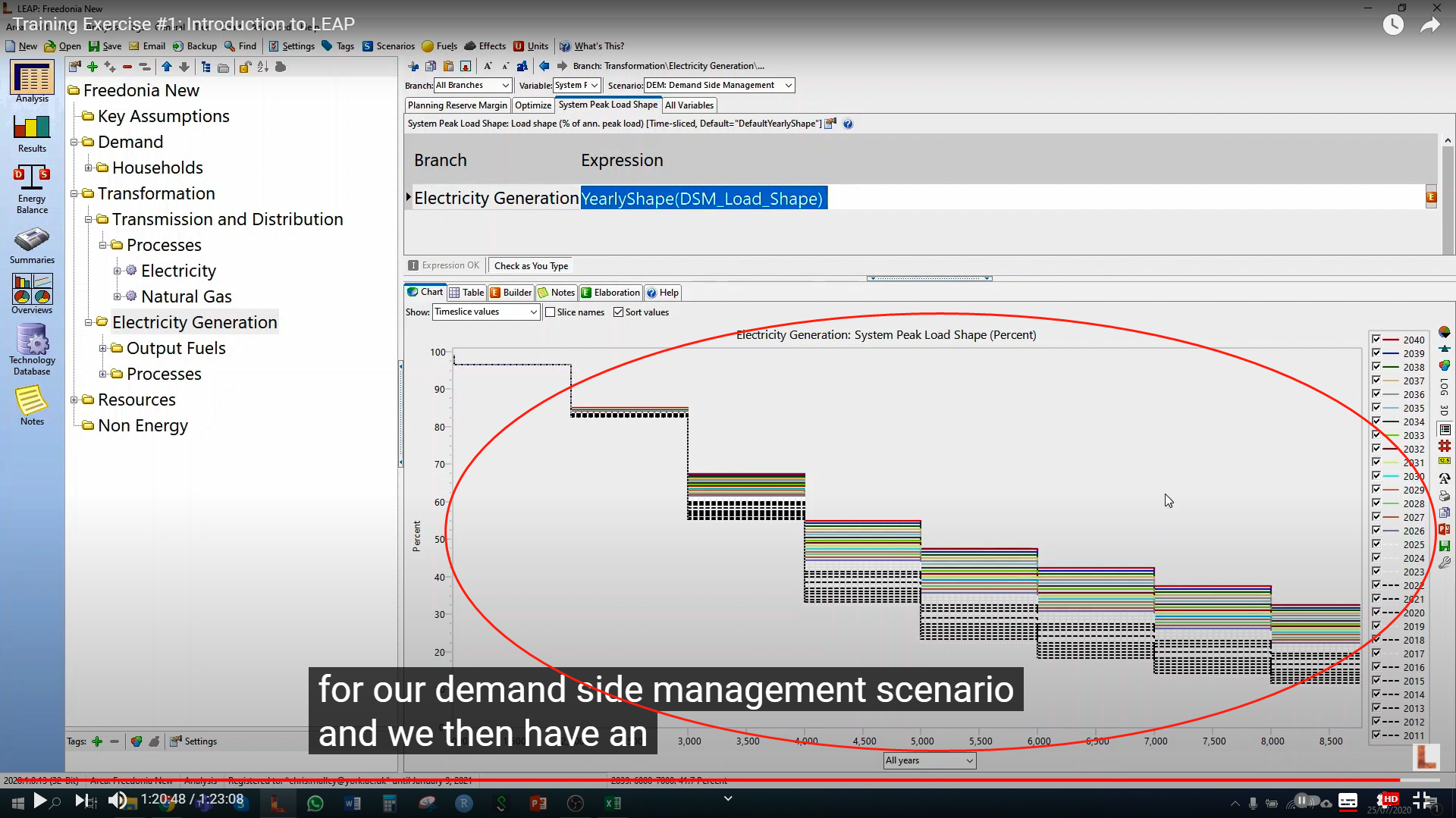Open the Show Timeslice values dropdown
This screenshot has height=818, width=1456.
485,312
